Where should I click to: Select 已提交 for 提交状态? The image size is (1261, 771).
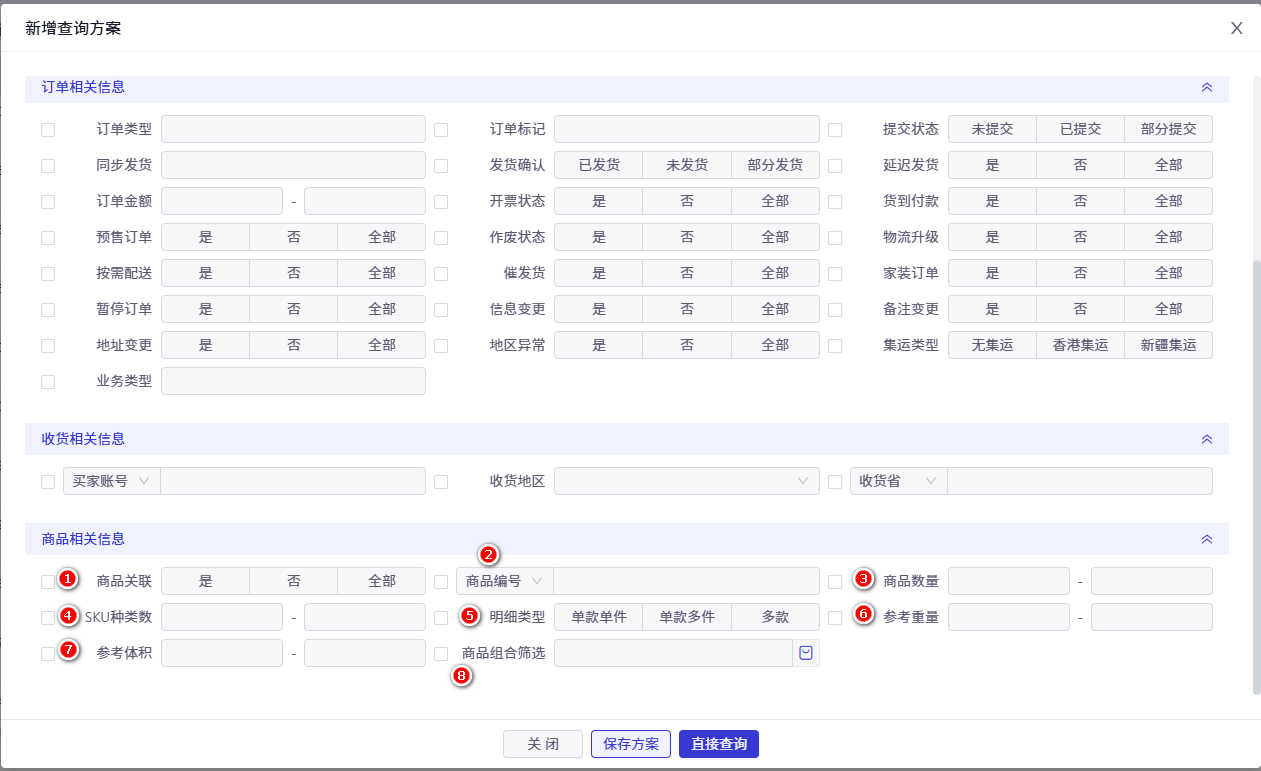tap(1081, 129)
